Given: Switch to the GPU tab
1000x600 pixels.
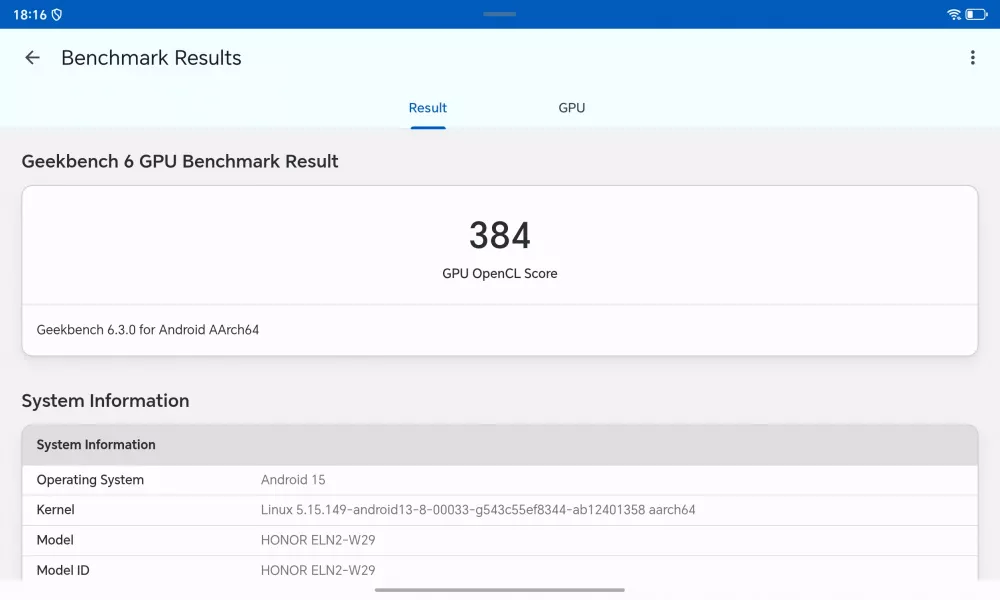Looking at the screenshot, I should click(x=572, y=108).
